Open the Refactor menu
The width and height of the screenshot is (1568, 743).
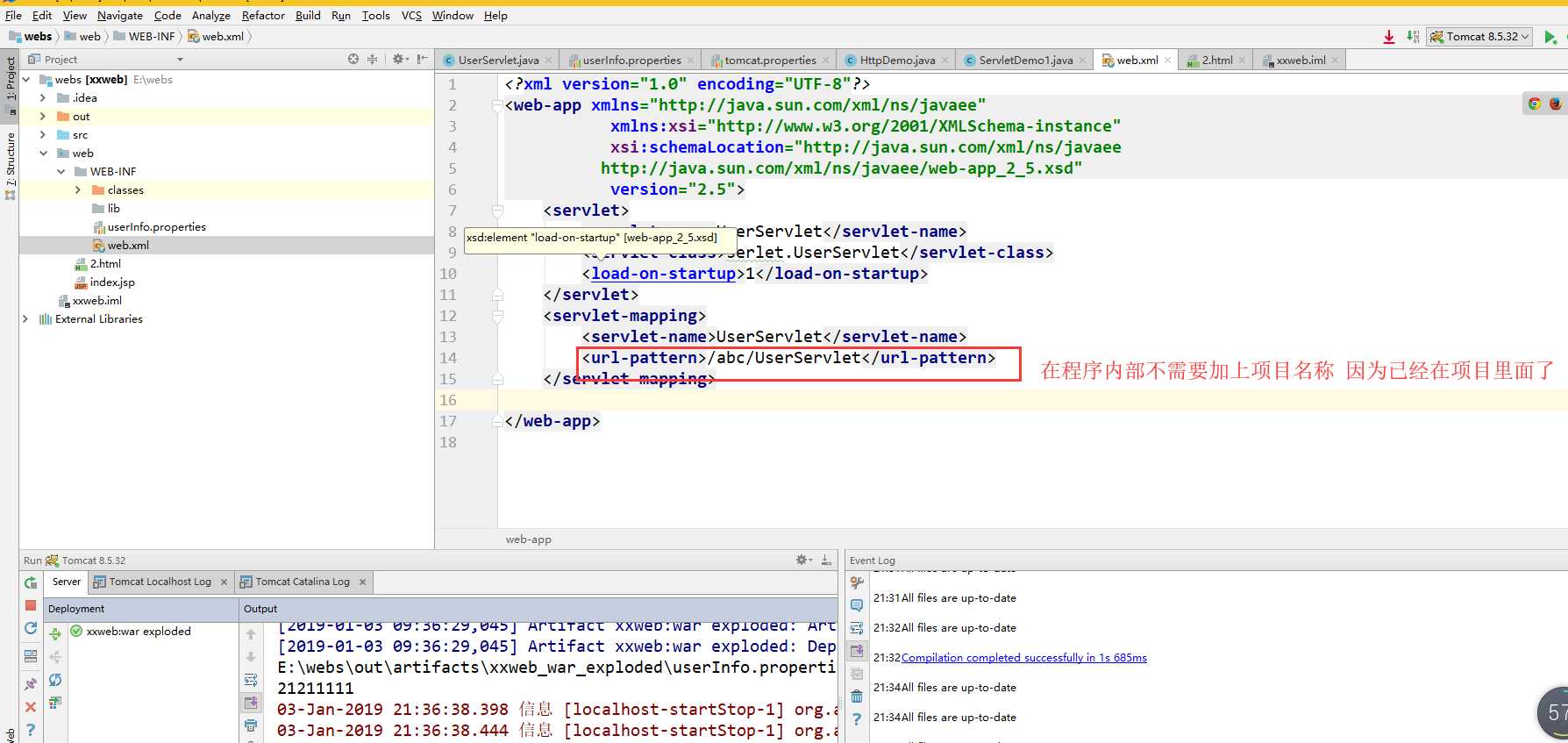click(263, 15)
